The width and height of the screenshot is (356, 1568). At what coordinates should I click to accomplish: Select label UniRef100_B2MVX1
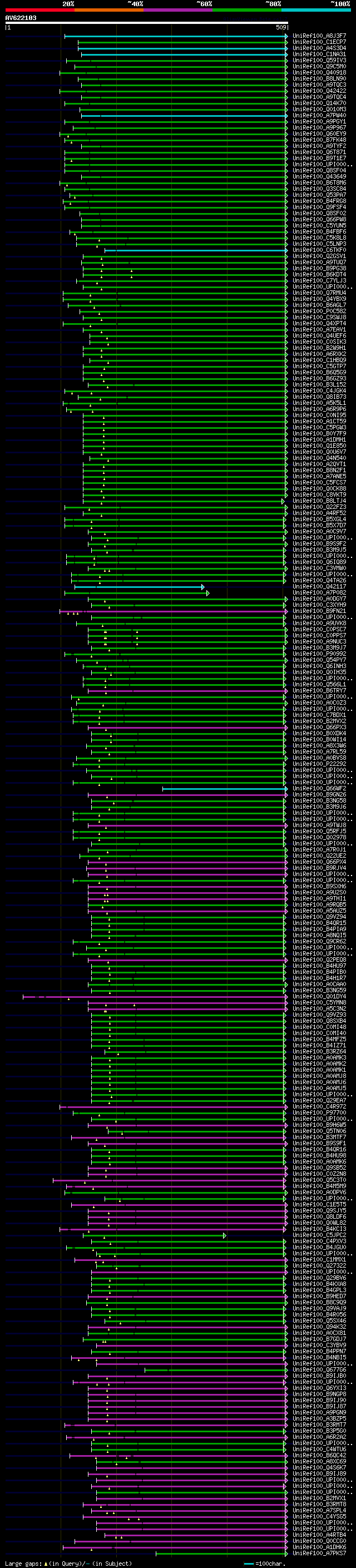tap(319, 1498)
